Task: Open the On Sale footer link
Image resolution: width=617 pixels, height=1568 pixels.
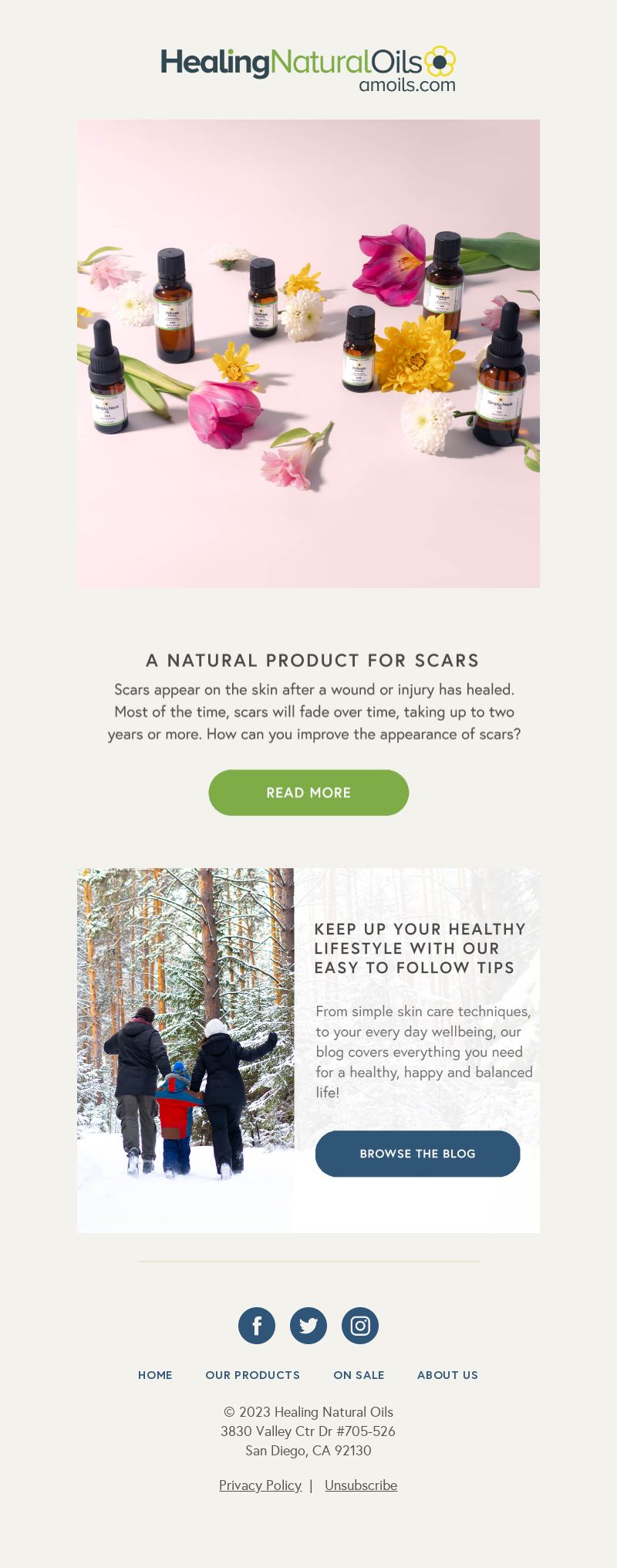Action: pyautogui.click(x=359, y=1375)
